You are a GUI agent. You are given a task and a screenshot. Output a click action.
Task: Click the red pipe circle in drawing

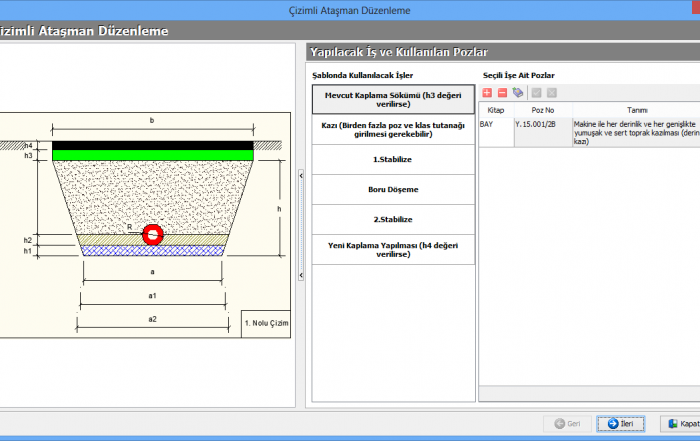coord(152,234)
